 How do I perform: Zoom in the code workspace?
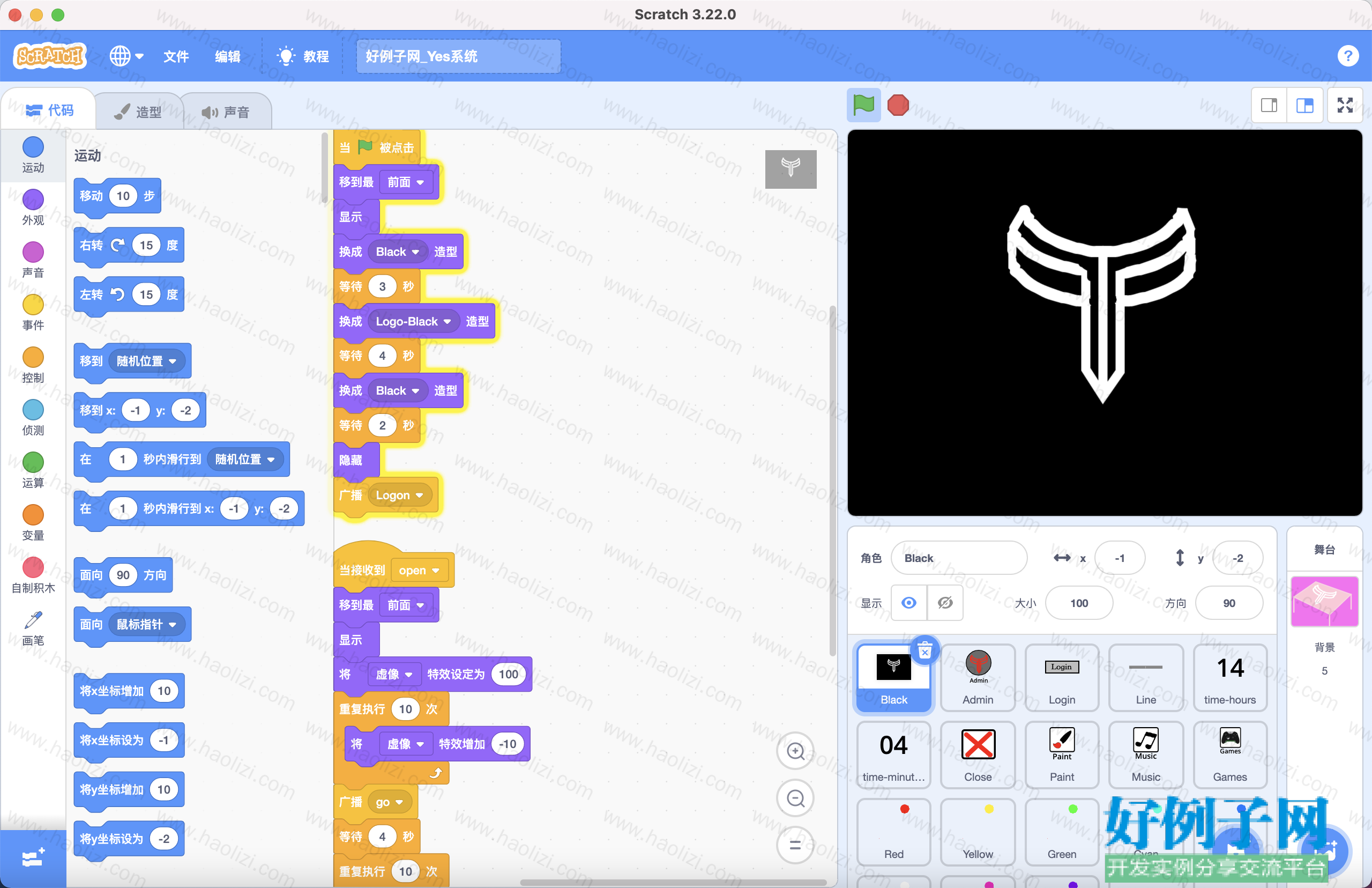pos(796,751)
